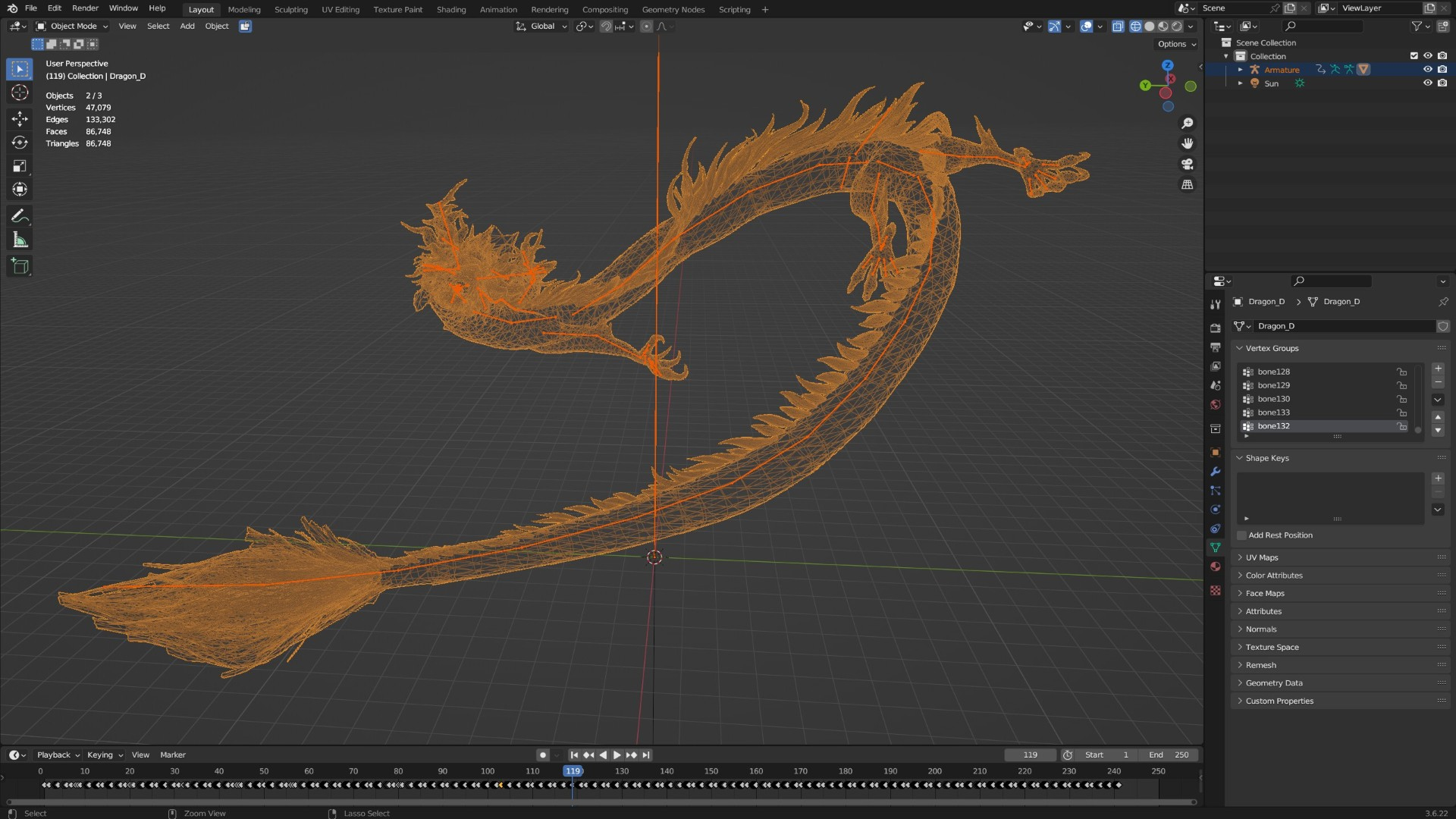Enable Add Rest Position checkbox
Image resolution: width=1456 pixels, height=819 pixels.
(1241, 535)
